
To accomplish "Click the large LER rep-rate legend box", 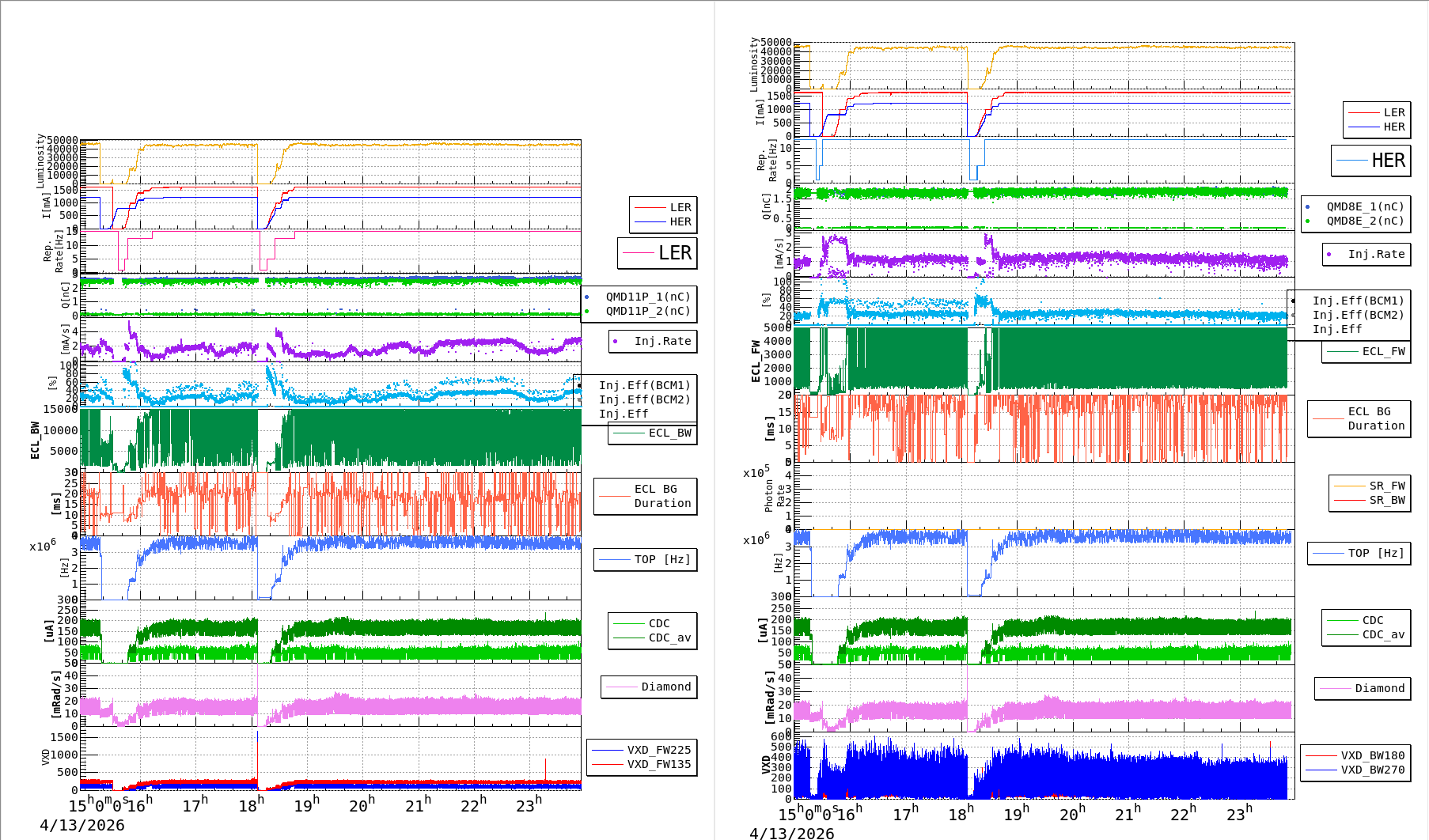I will tap(658, 253).
